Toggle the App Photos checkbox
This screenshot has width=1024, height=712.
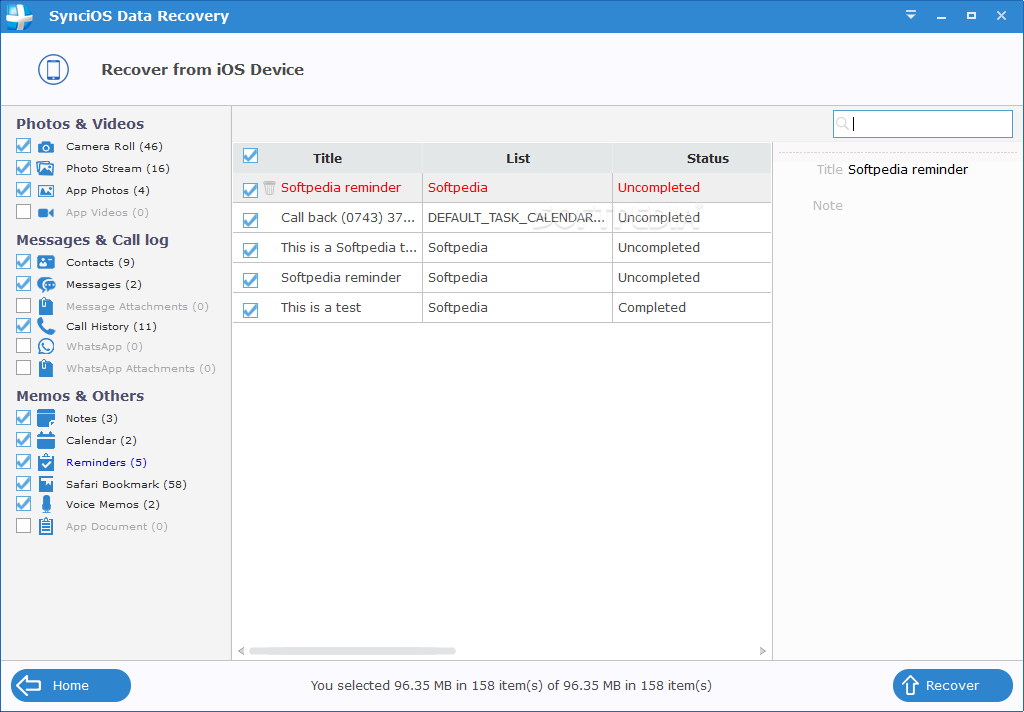[24, 190]
